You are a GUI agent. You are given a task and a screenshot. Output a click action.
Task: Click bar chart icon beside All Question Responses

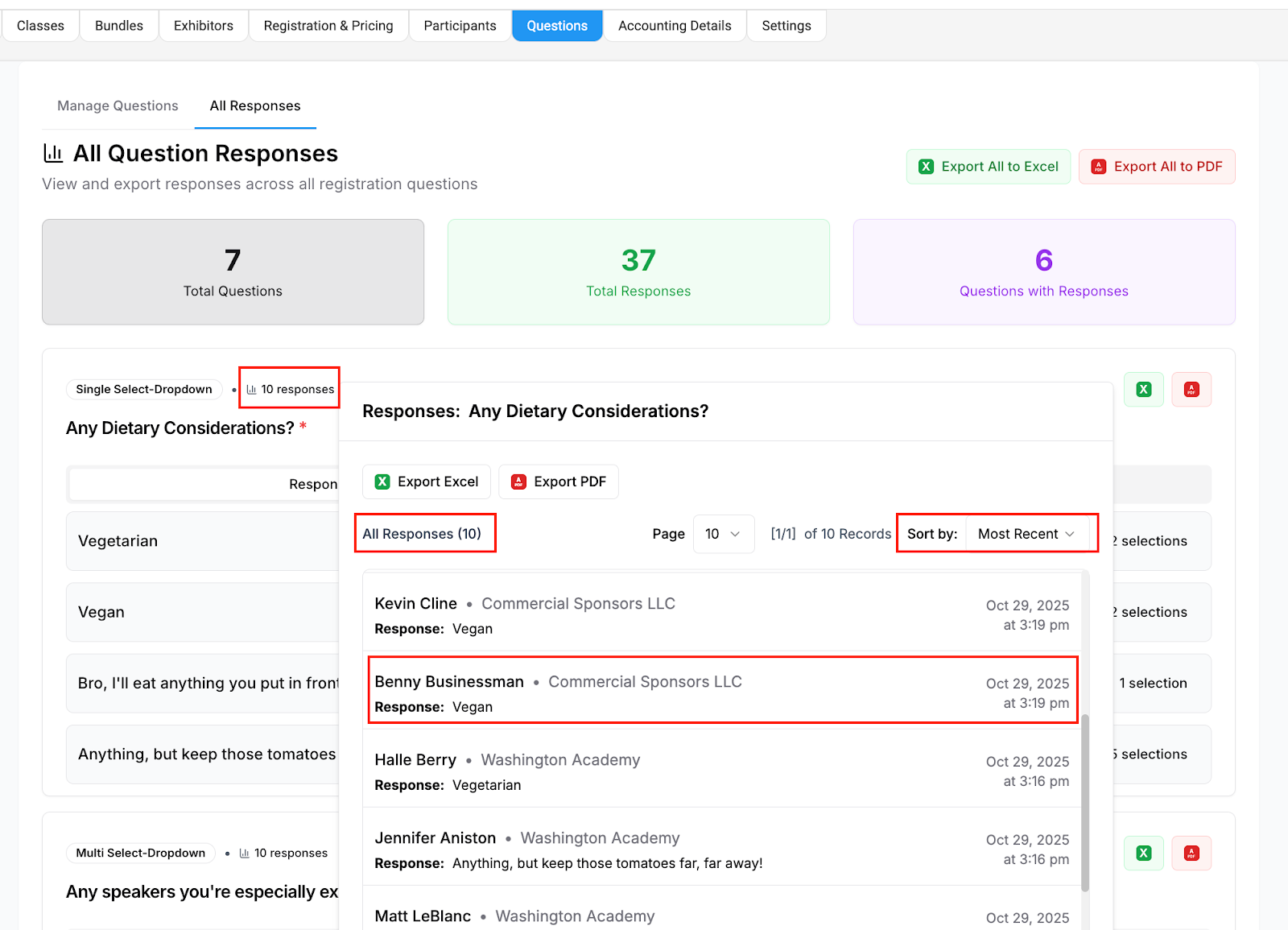[x=53, y=153]
